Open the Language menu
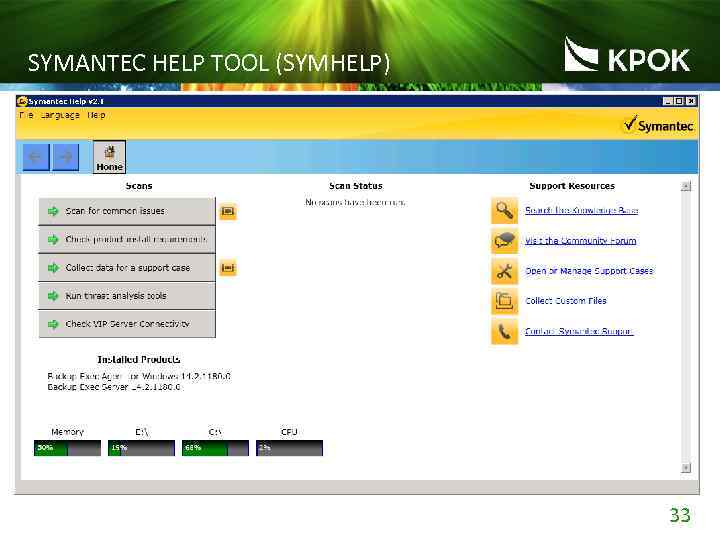The width and height of the screenshot is (720, 540). pos(60,115)
